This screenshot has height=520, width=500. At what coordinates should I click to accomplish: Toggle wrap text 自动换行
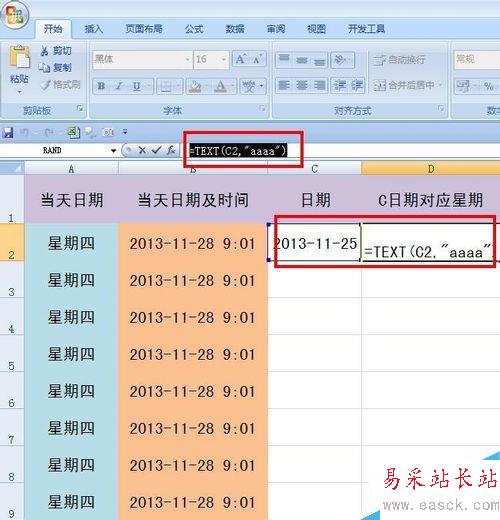(x=400, y=60)
